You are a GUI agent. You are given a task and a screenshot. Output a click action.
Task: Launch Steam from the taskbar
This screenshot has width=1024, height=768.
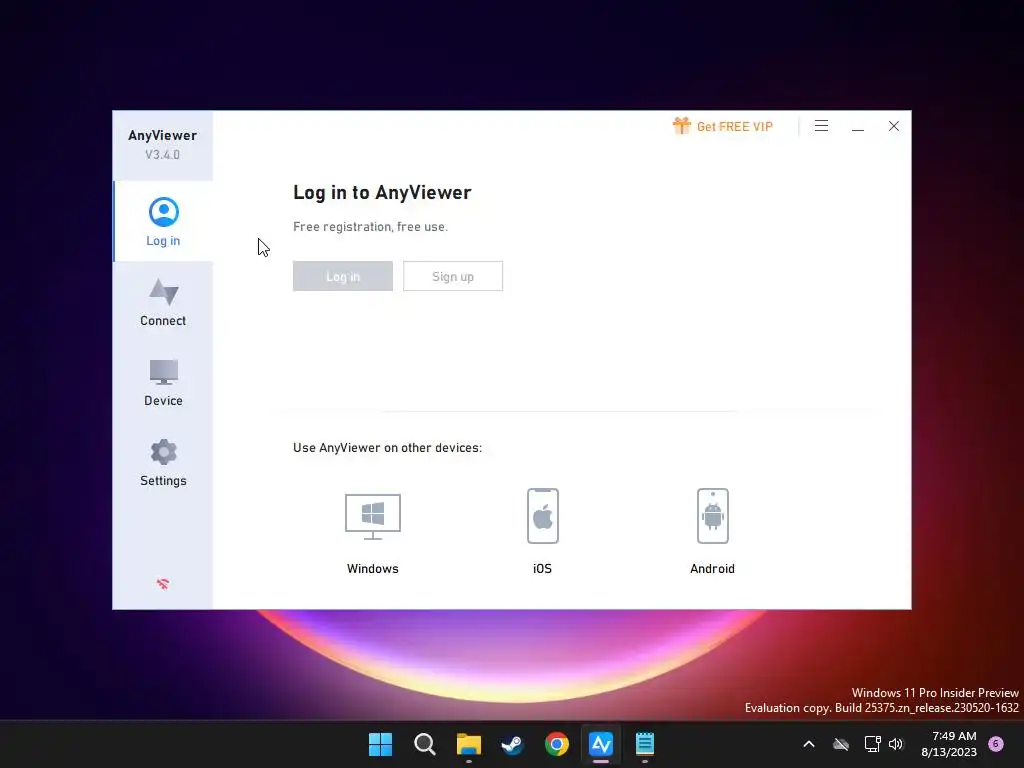coord(513,744)
